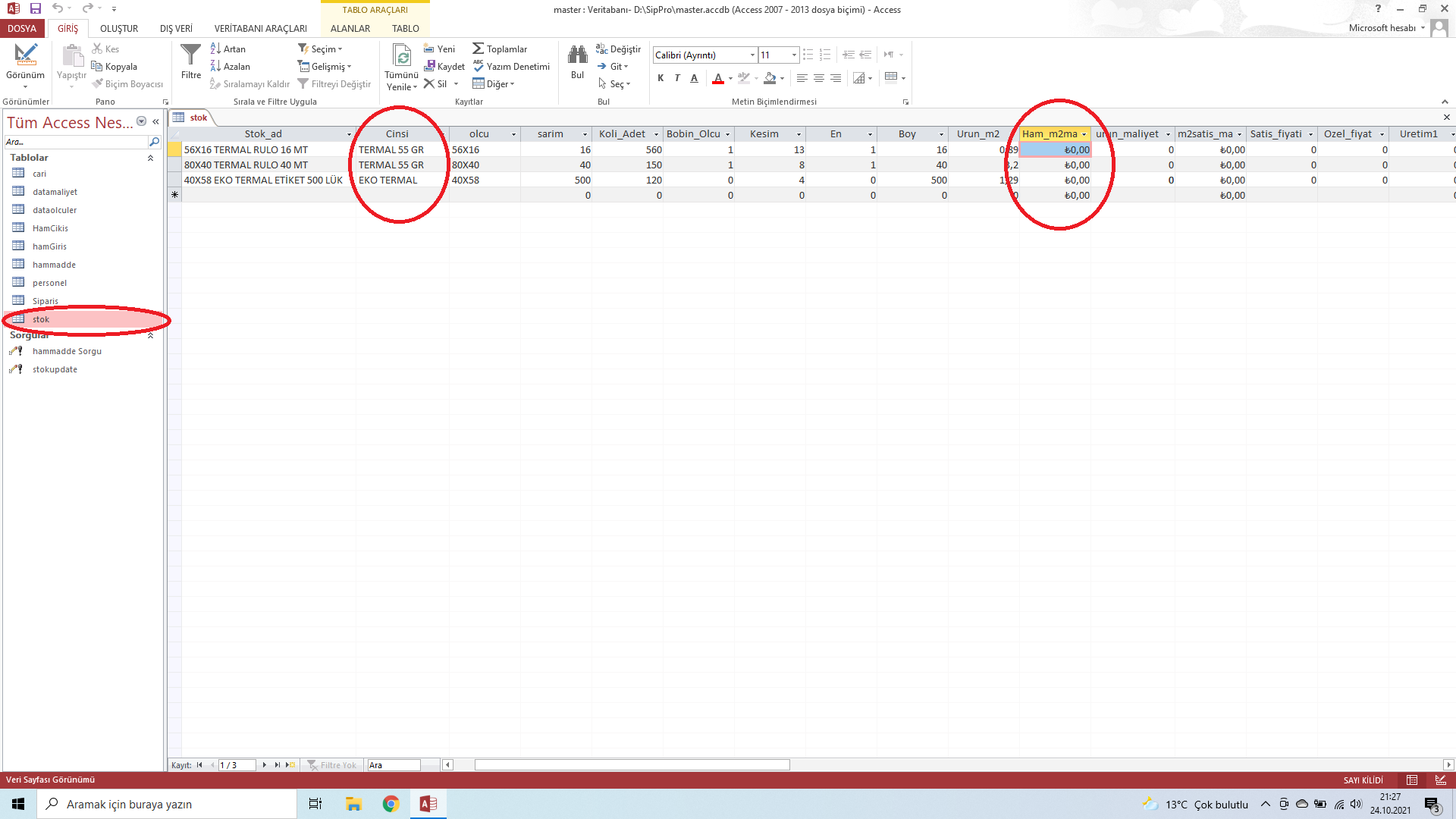Click Yazım Denetimi spelling icon
The height and width of the screenshot is (819, 1456).
(x=478, y=67)
